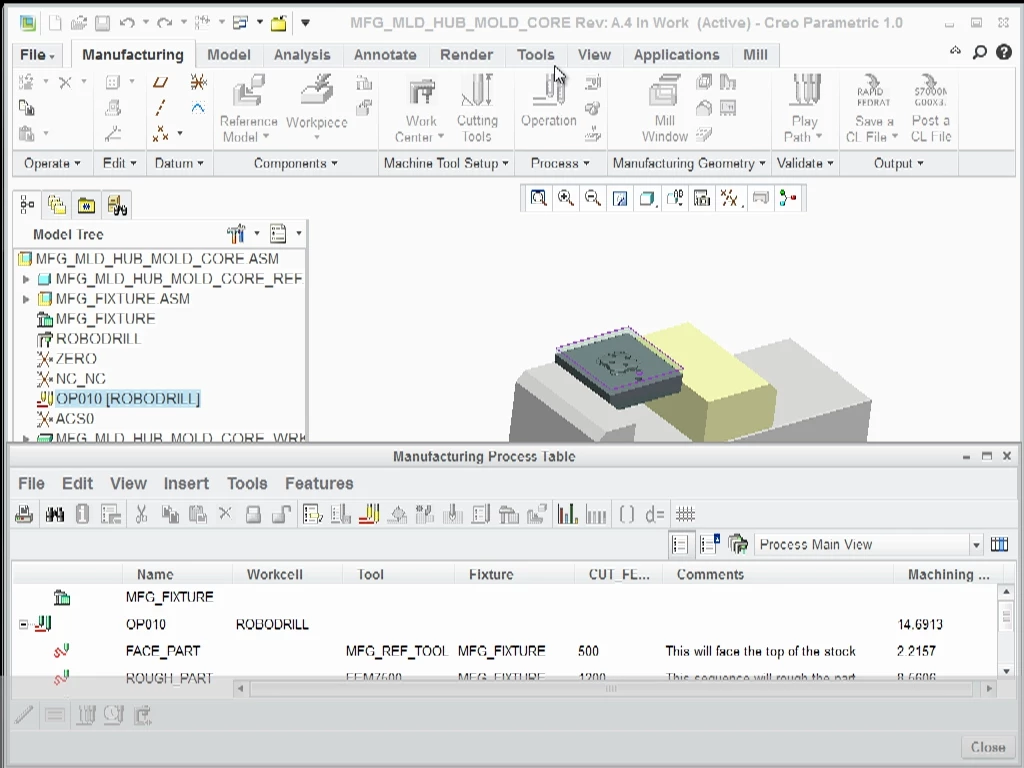Click the Machining time column header

946,575
